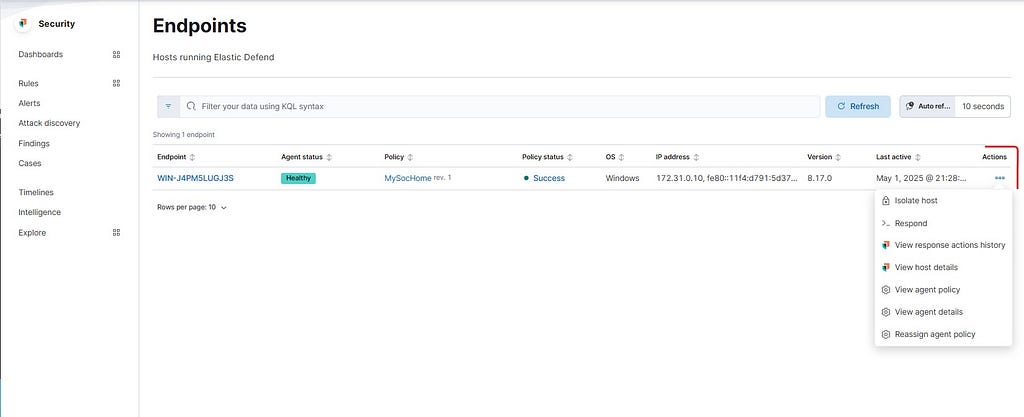
Task: Click the console prompt icon next to Respond
Action: [886, 223]
